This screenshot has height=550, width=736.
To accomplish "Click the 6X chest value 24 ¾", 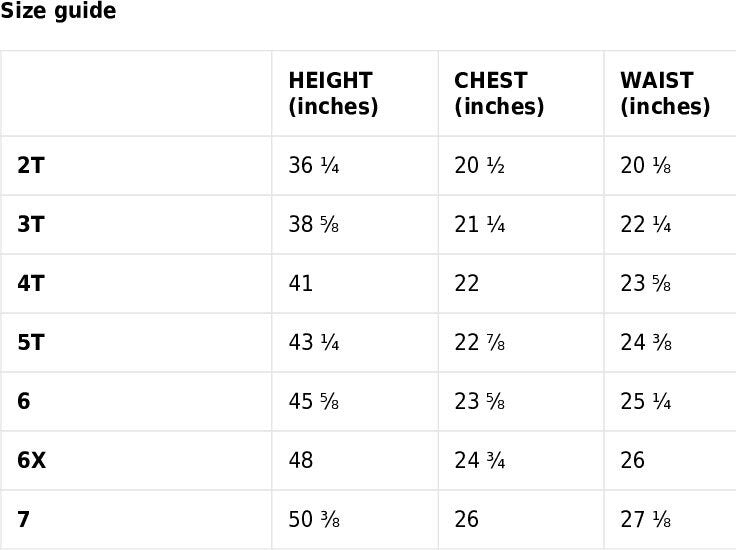I will [x=480, y=461].
